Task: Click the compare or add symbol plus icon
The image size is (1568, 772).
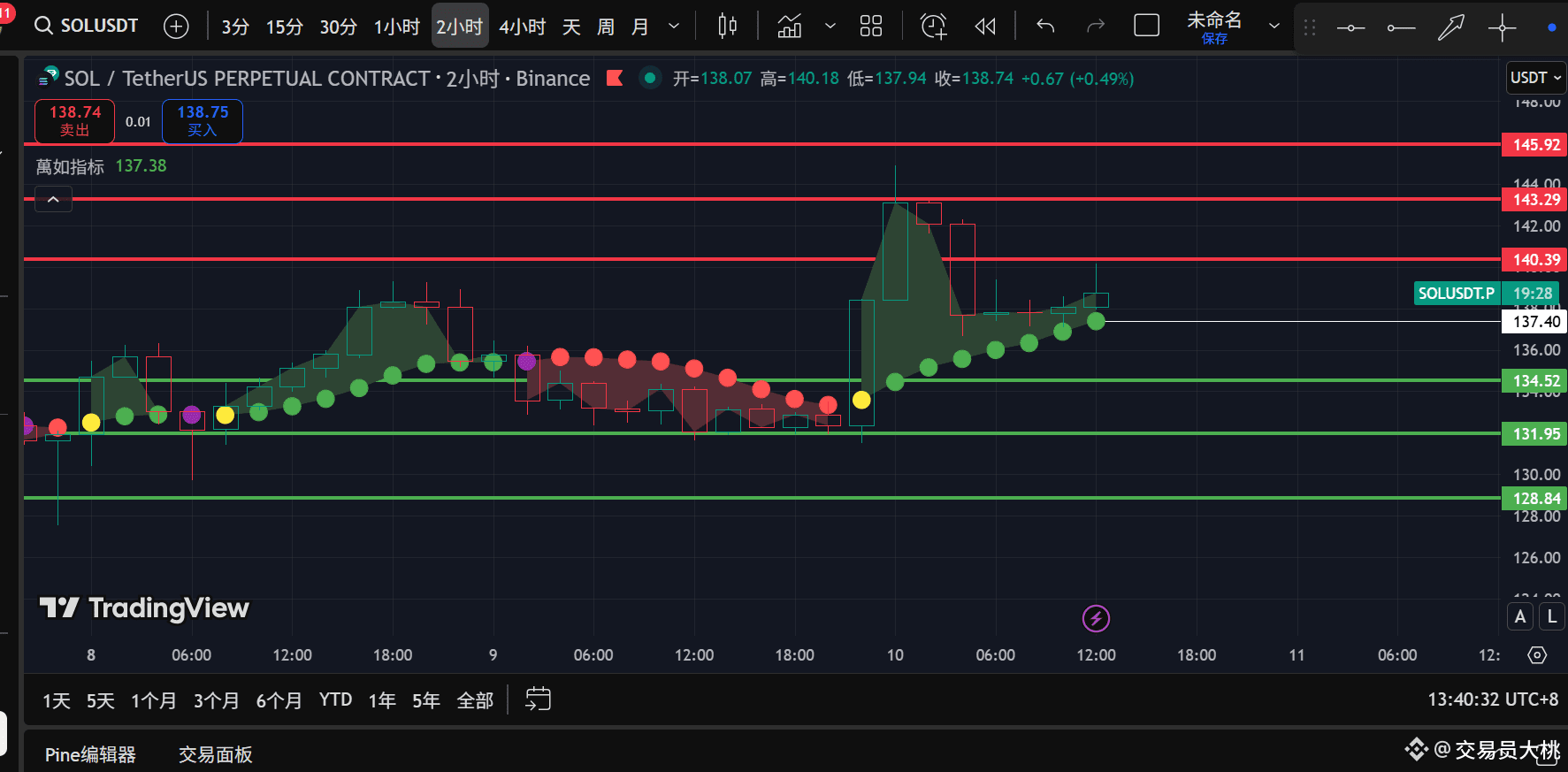Action: pos(177,27)
